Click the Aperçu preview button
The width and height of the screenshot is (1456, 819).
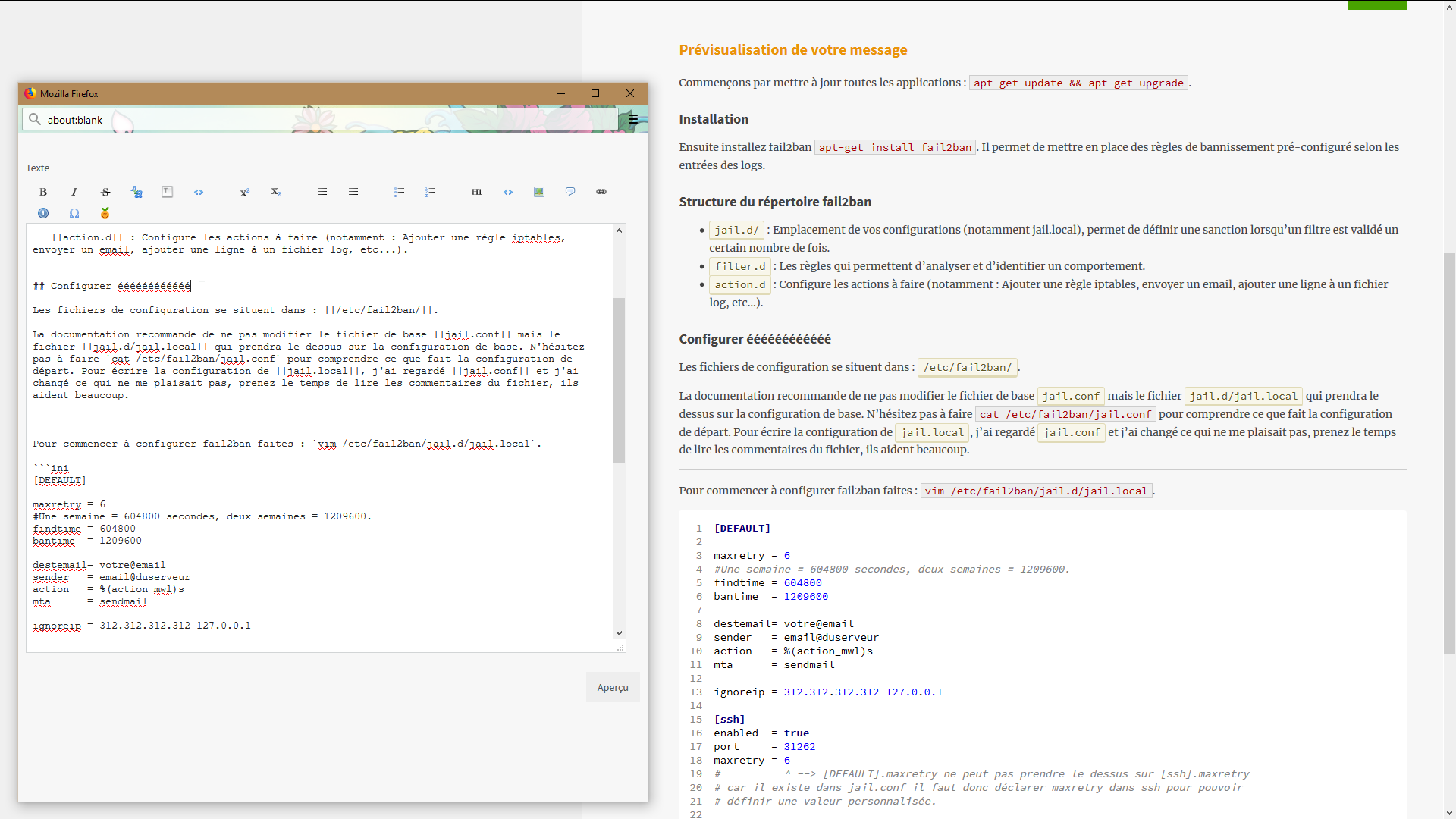(x=613, y=687)
